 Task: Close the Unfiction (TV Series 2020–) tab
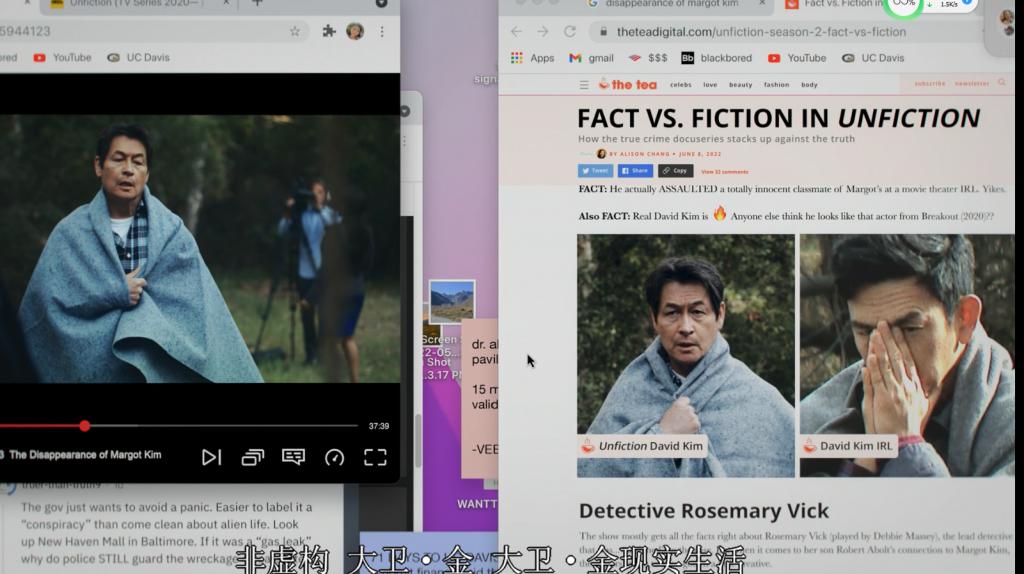point(226,3)
